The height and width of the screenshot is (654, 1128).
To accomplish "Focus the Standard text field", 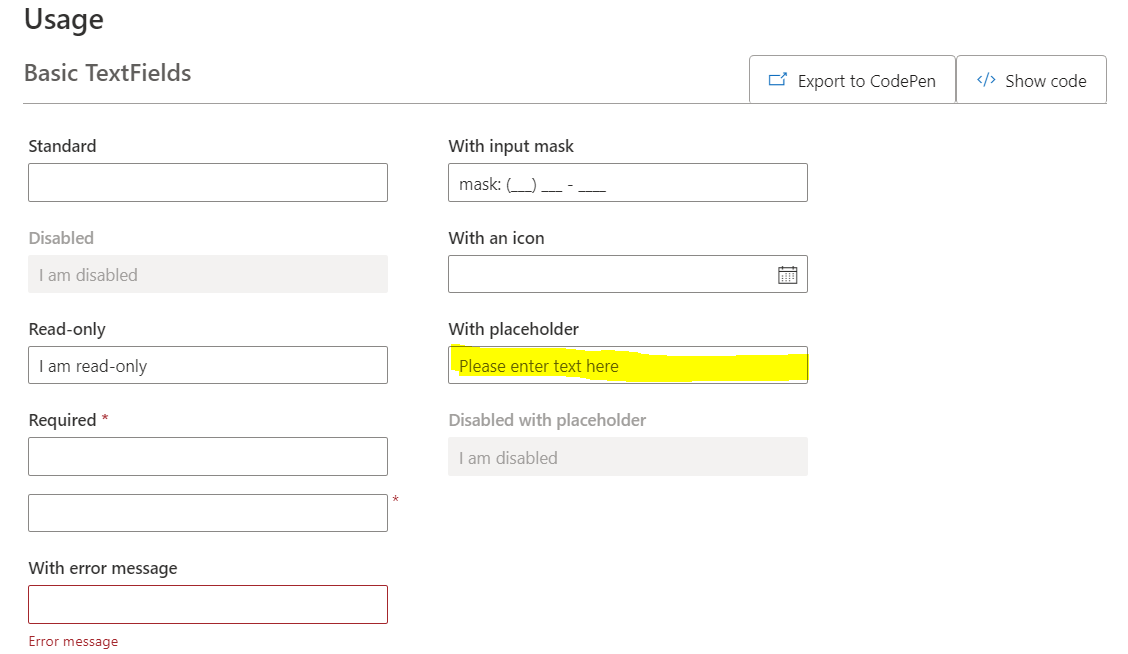I will pyautogui.click(x=208, y=183).
